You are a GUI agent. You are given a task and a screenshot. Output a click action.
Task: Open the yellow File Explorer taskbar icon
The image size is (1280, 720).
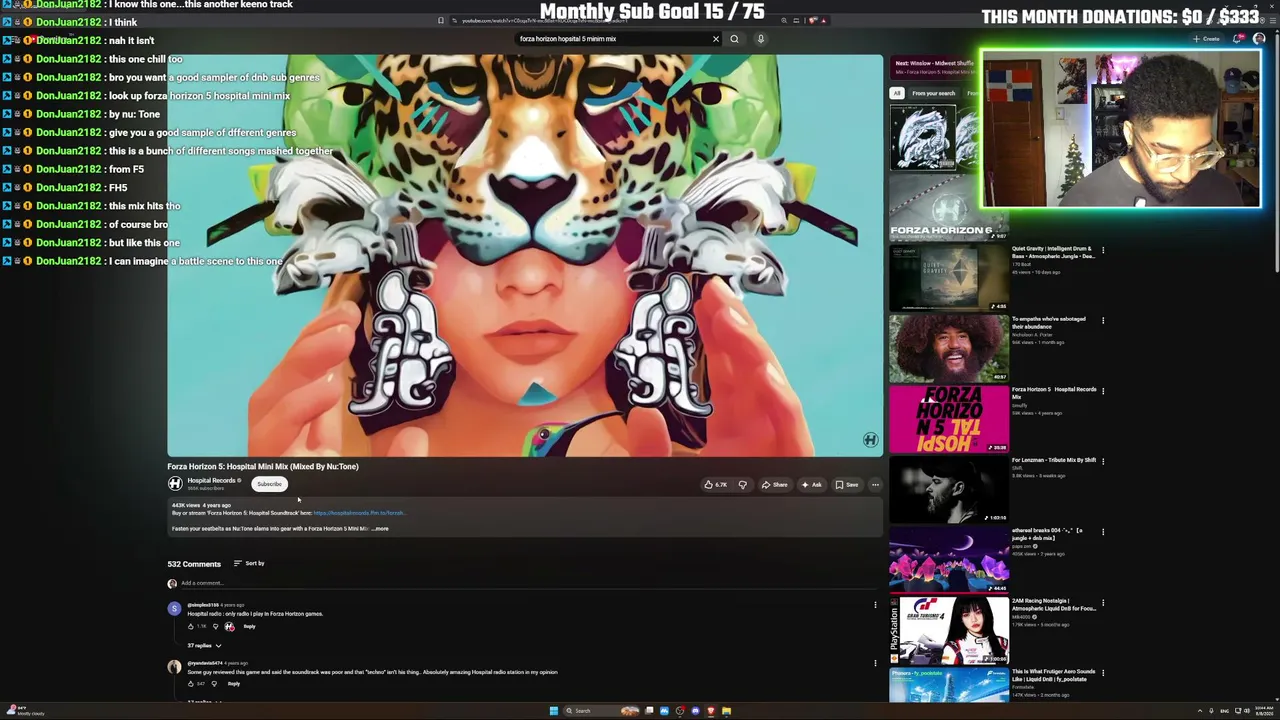[x=727, y=711]
